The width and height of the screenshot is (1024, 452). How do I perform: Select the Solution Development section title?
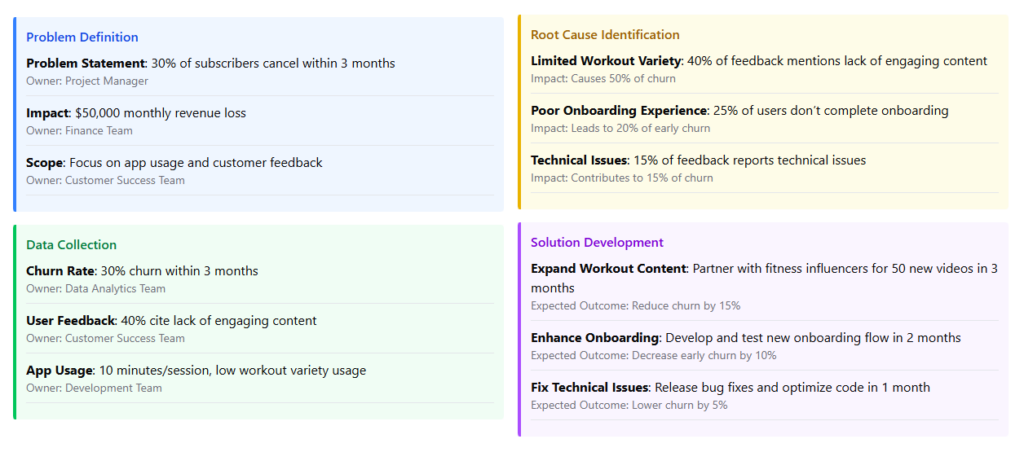click(597, 242)
